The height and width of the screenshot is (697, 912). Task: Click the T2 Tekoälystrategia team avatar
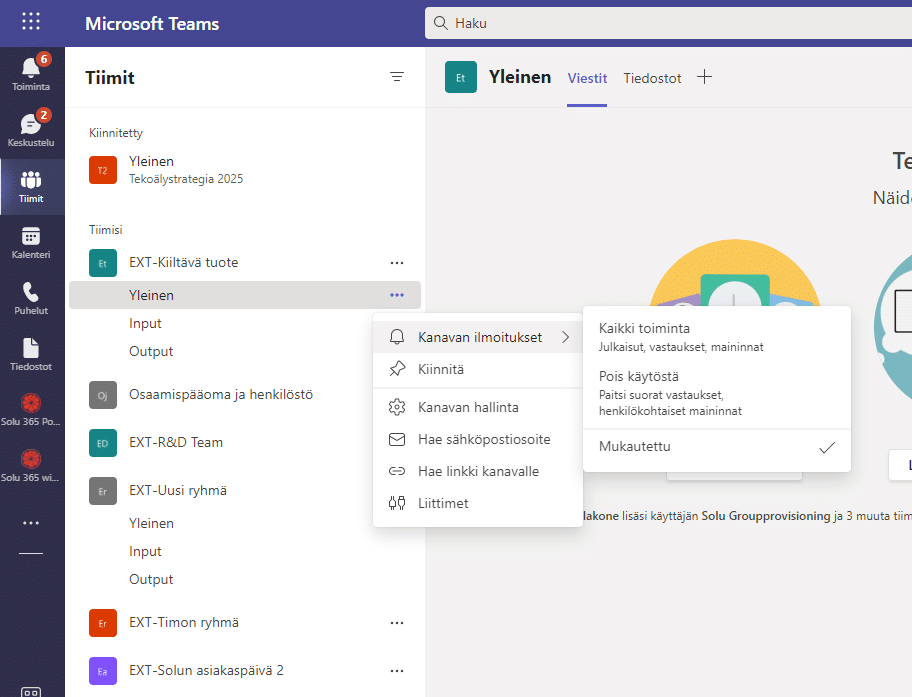[x=103, y=170]
